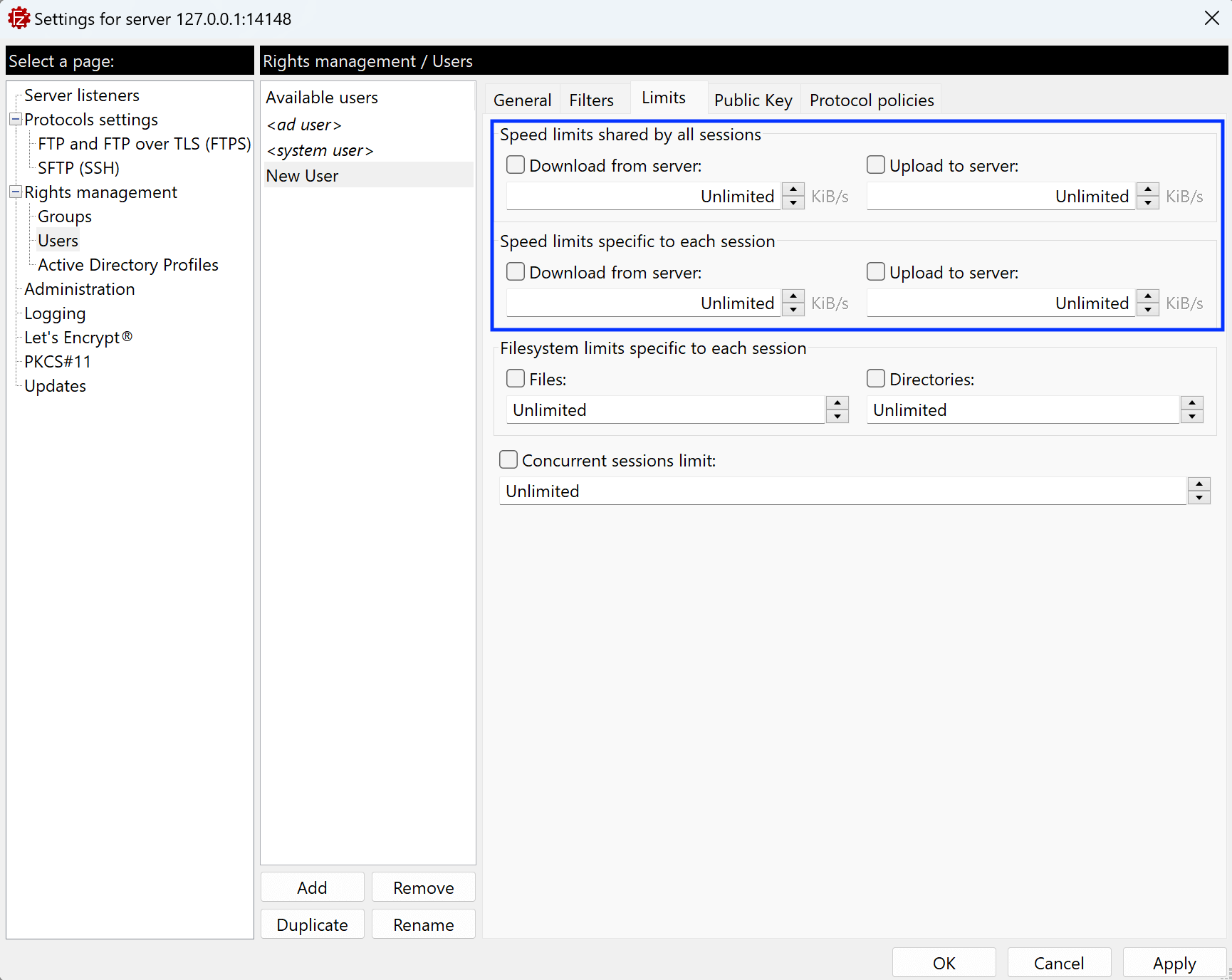Viewport: 1232px width, 980px height.
Task: Click the Files limit input field
Action: click(664, 410)
